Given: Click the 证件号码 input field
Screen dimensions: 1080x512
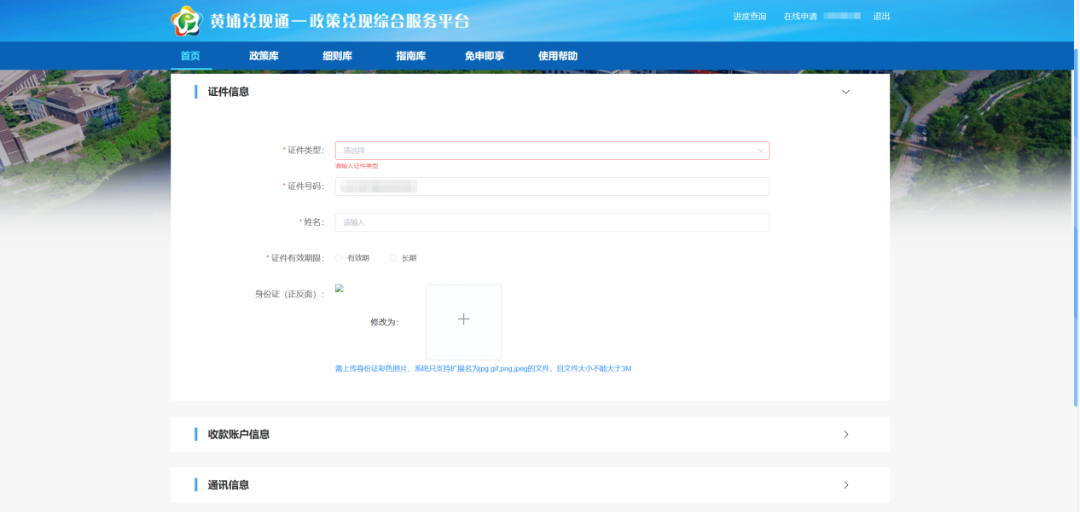Looking at the screenshot, I should [552, 186].
